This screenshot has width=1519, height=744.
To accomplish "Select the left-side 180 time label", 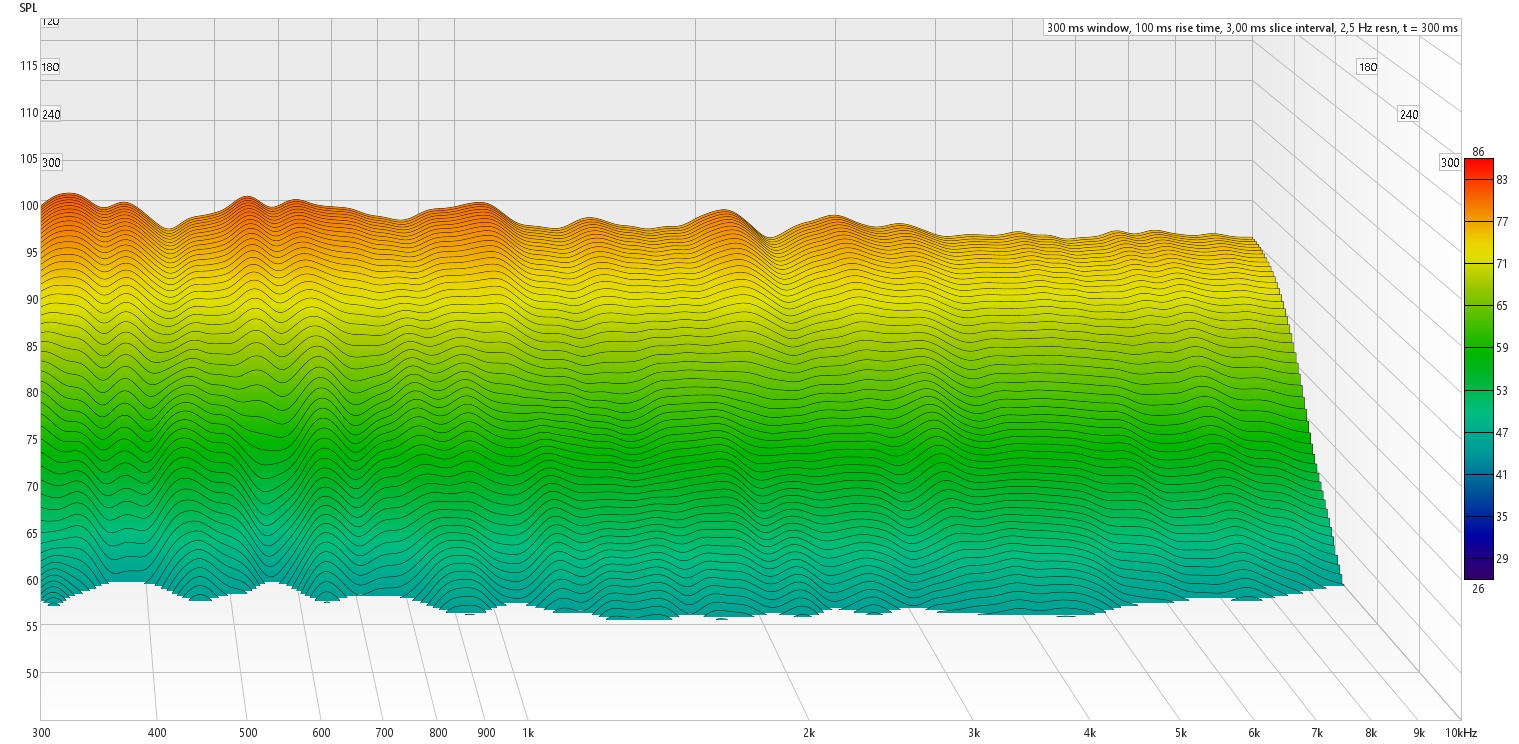I will click(51, 67).
